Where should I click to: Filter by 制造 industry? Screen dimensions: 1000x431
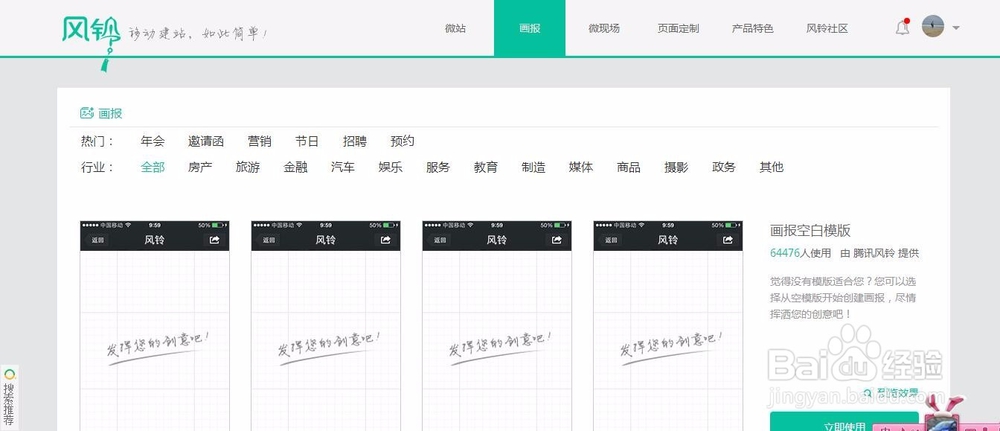(x=533, y=167)
